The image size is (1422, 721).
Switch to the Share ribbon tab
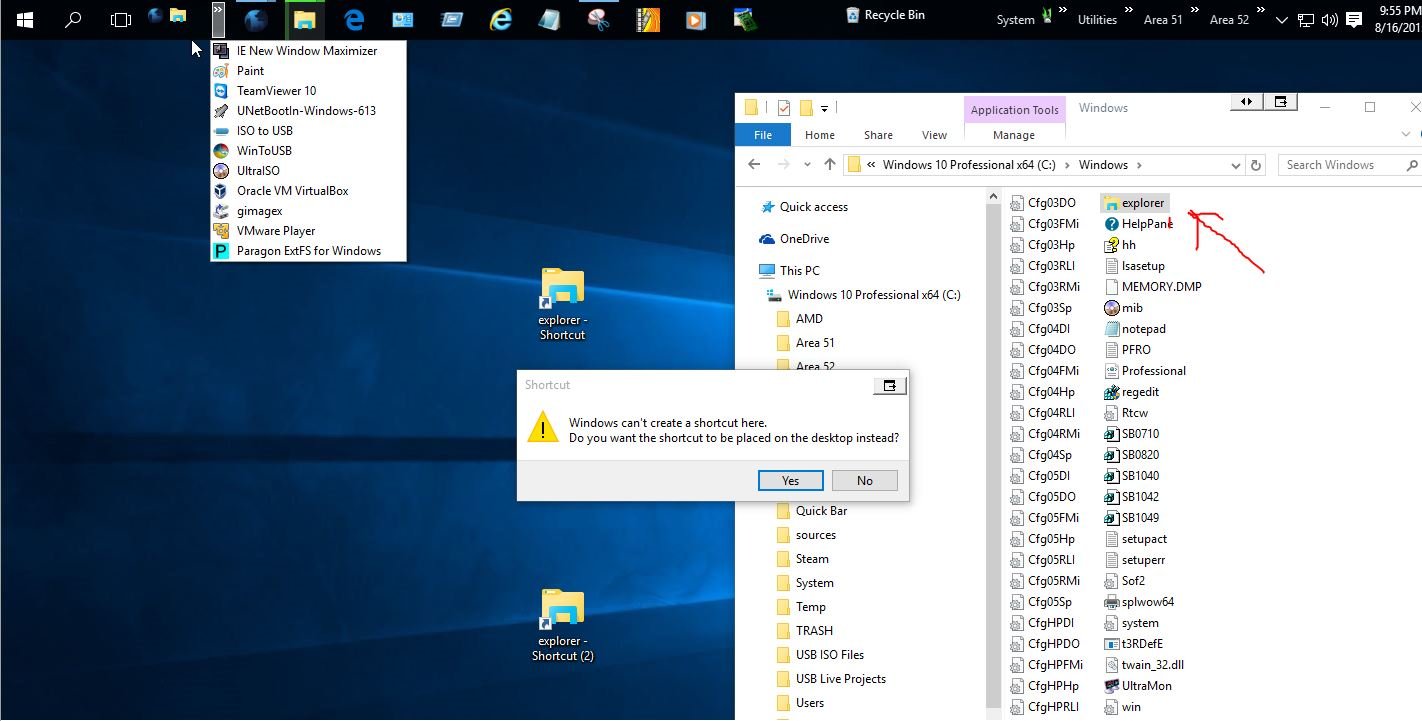878,135
